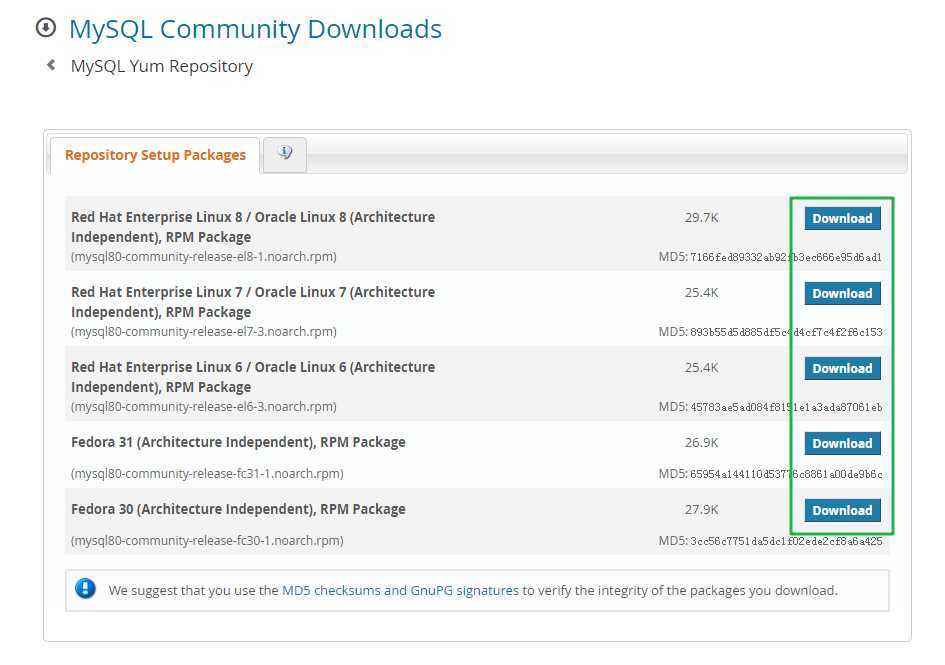Click the MD5 checksum starting with 45783ae5ad08
Image resolution: width=945 pixels, height=665 pixels.
786,407
